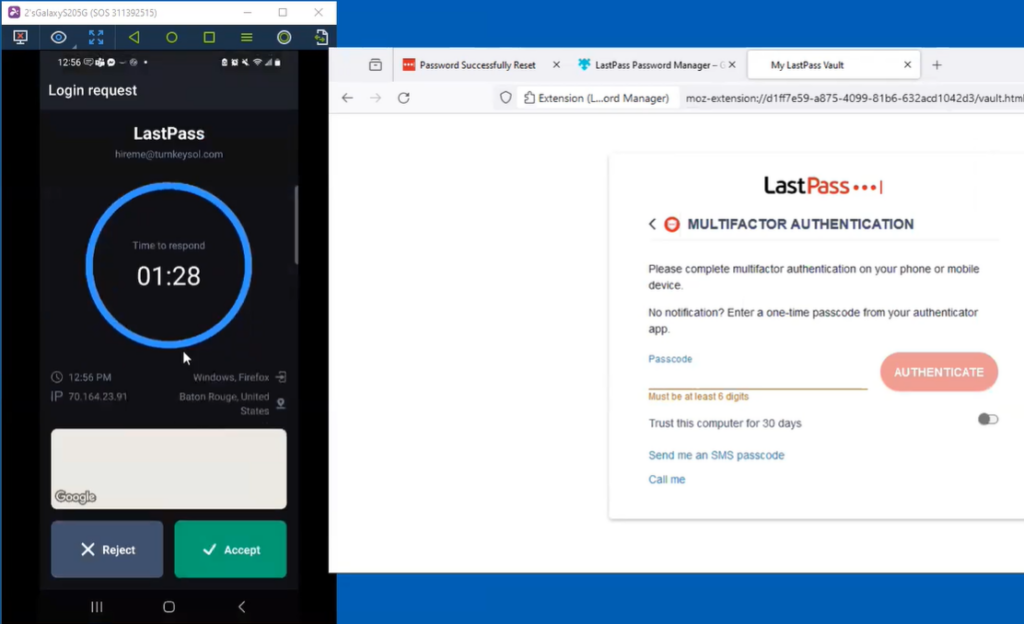Open the Call me link
The width and height of the screenshot is (1024, 624).
click(666, 479)
